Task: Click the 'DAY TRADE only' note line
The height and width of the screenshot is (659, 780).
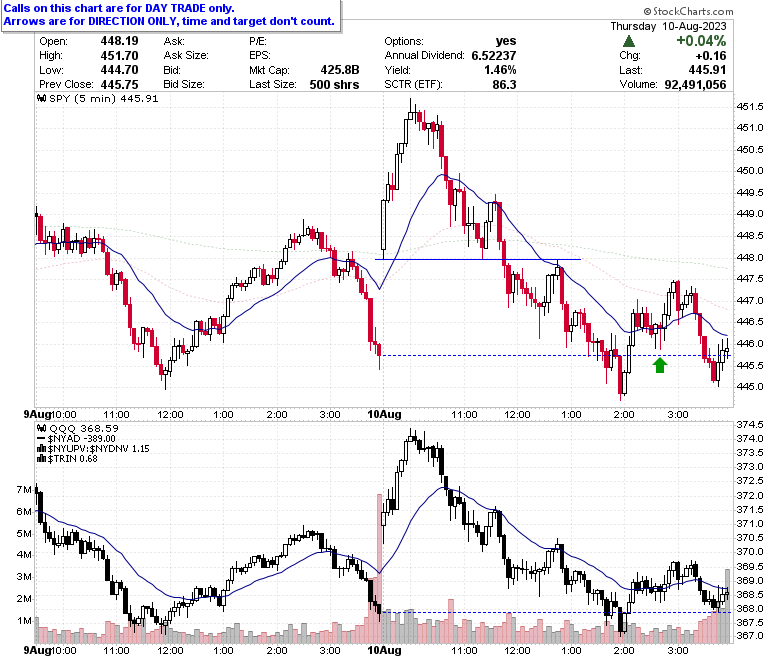Action: [119, 8]
